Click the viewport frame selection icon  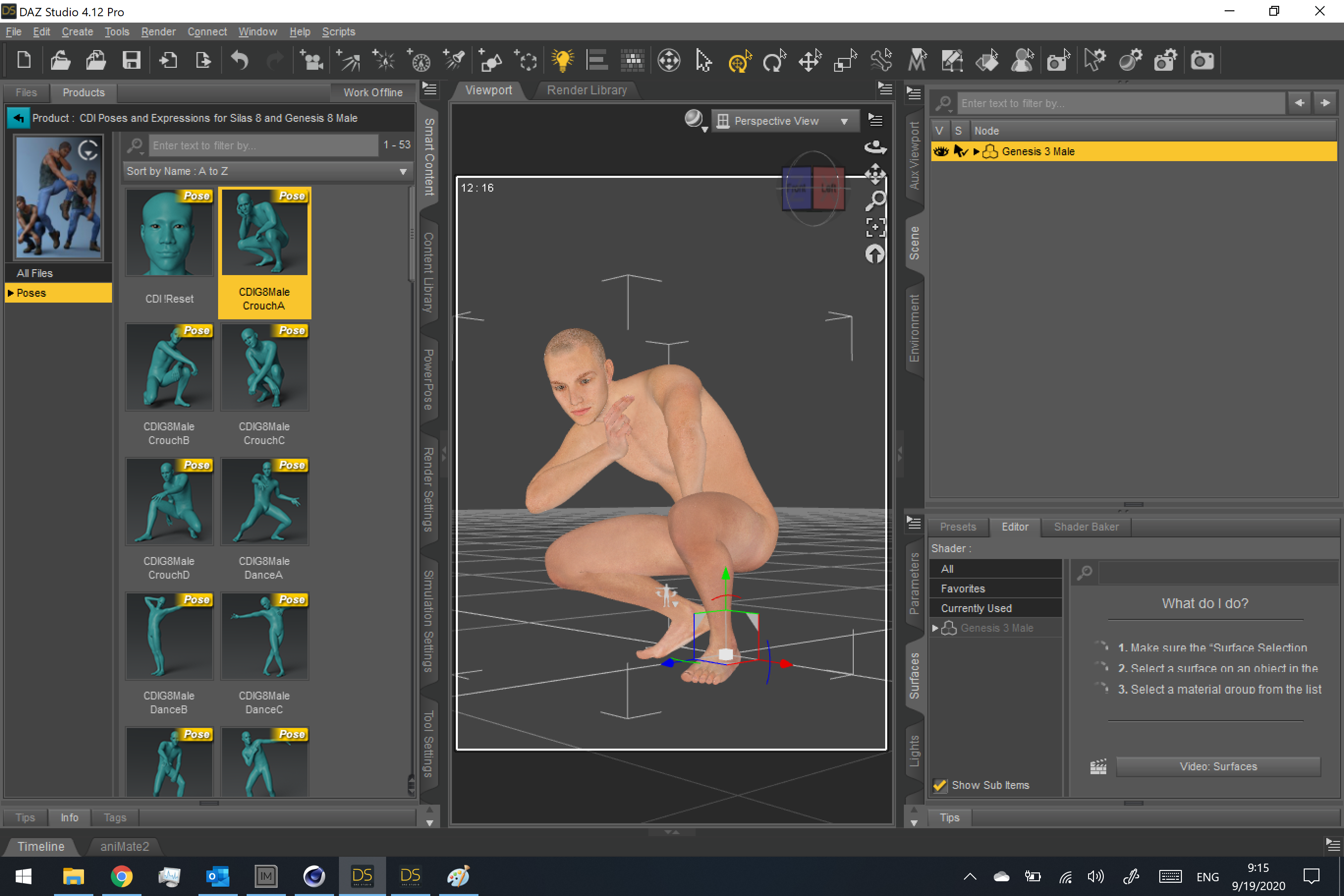(875, 227)
